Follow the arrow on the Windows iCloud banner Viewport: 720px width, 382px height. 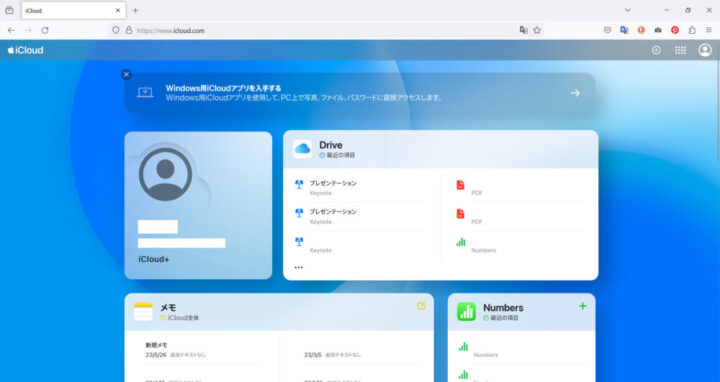575,93
